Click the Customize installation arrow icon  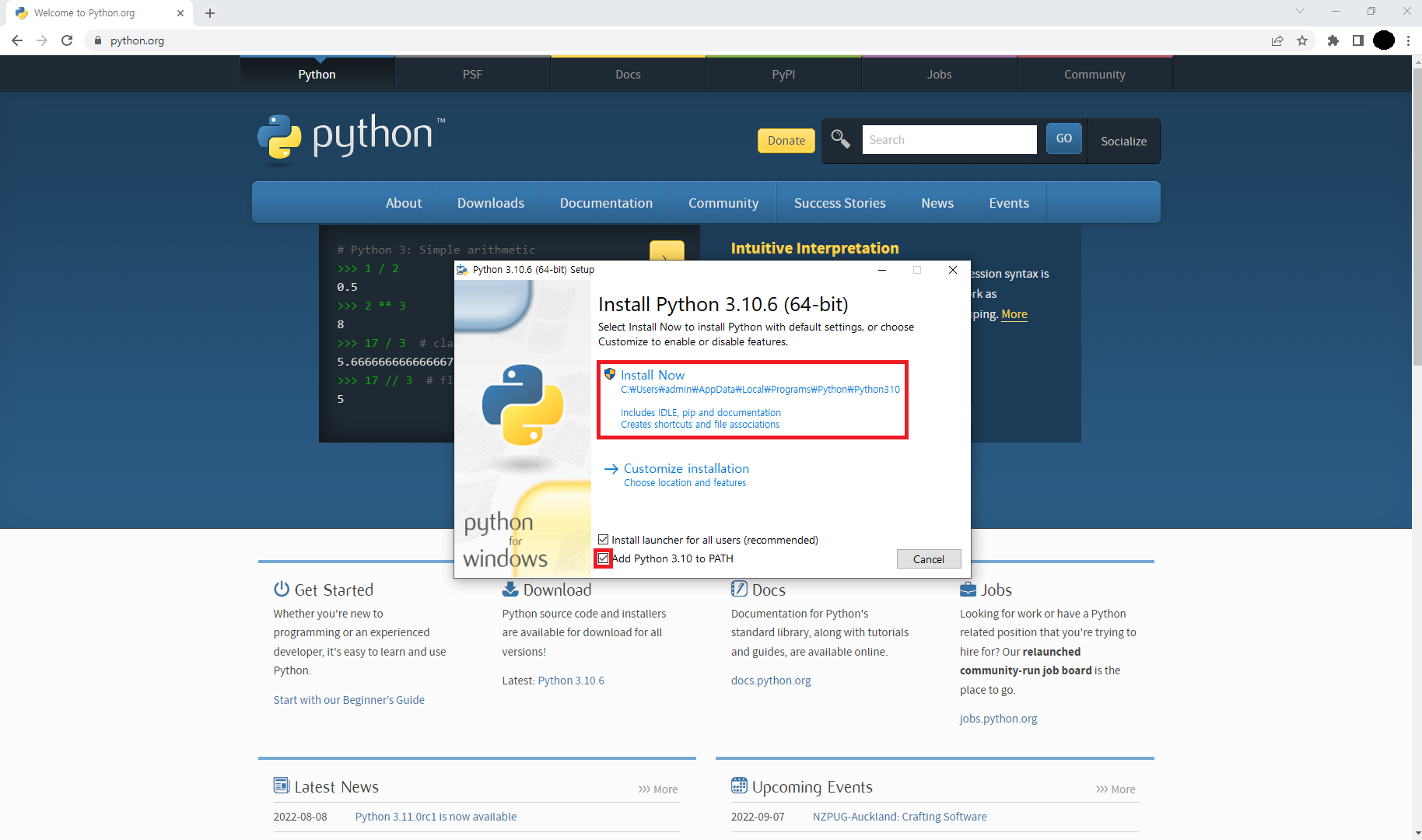611,468
